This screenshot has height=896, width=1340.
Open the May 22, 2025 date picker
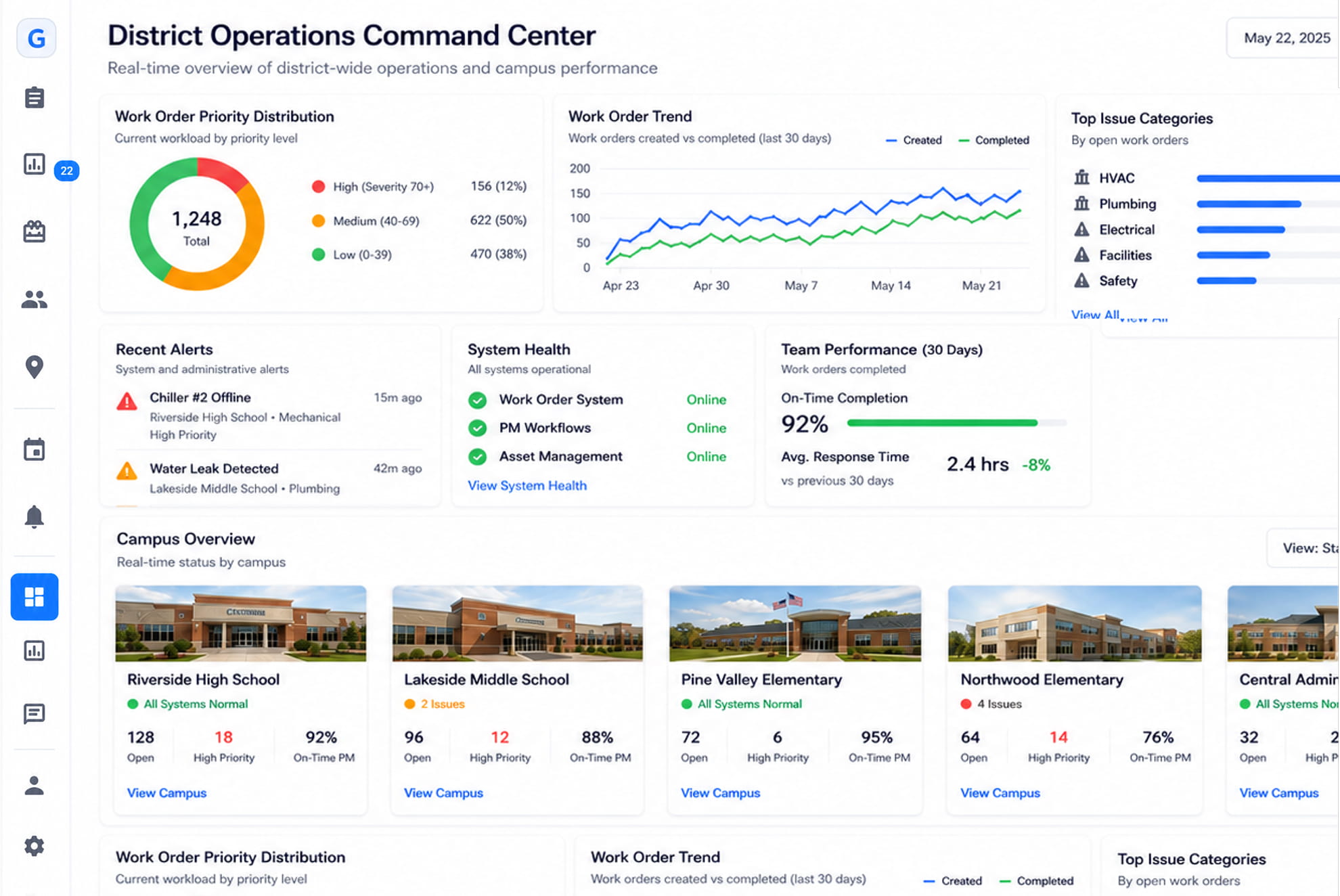[1284, 38]
